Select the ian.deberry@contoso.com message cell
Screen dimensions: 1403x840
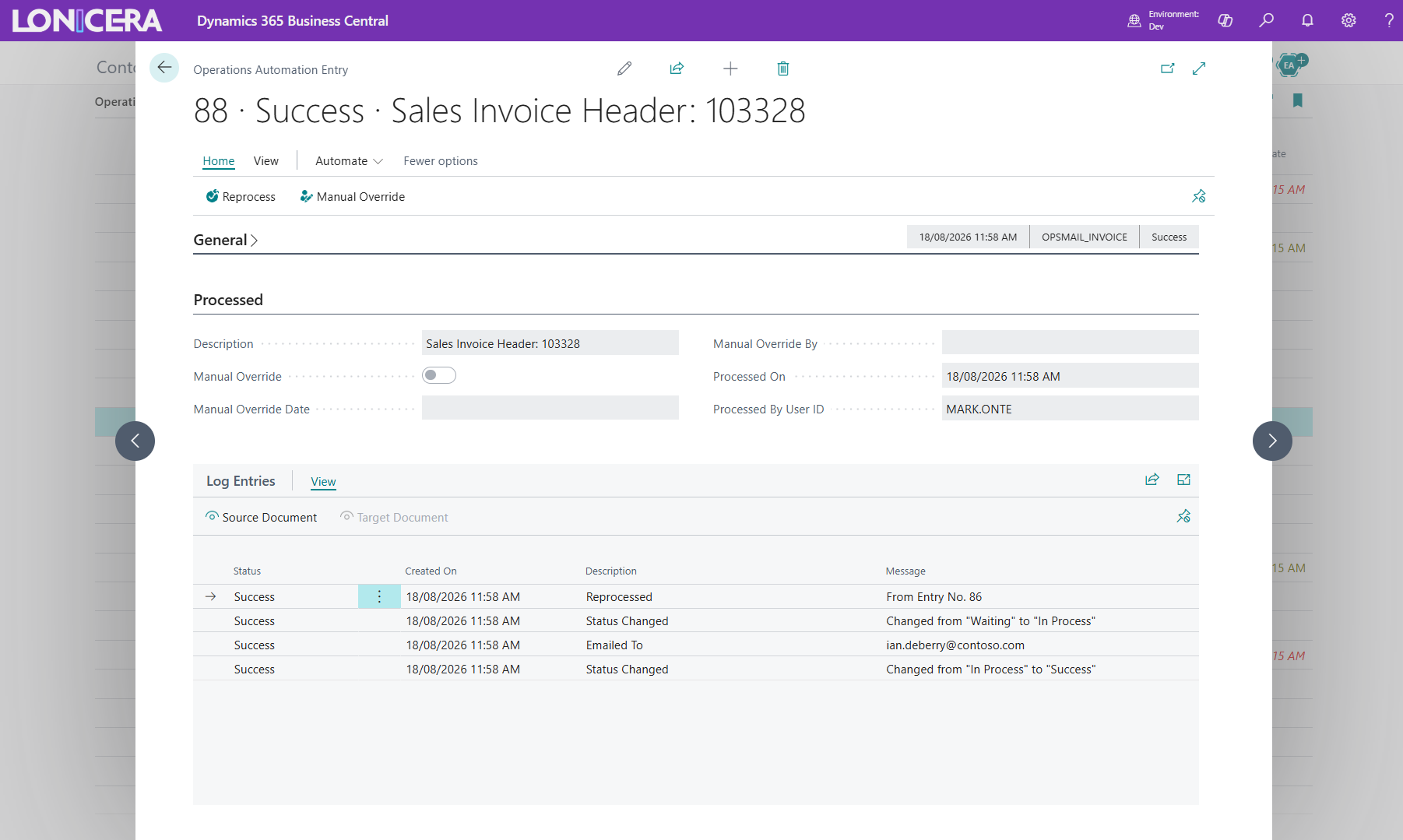[x=955, y=645]
